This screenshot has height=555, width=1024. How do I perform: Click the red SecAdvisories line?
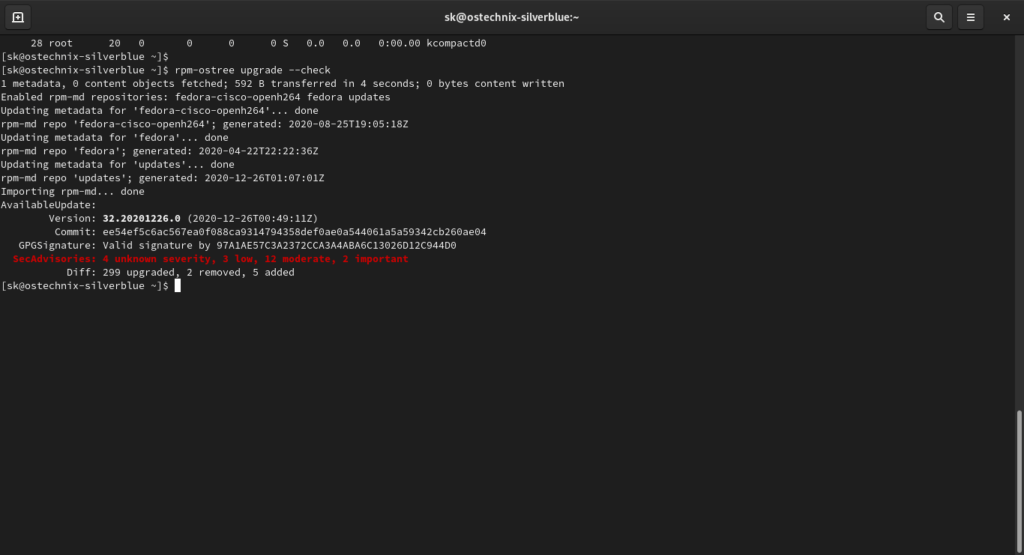point(210,259)
